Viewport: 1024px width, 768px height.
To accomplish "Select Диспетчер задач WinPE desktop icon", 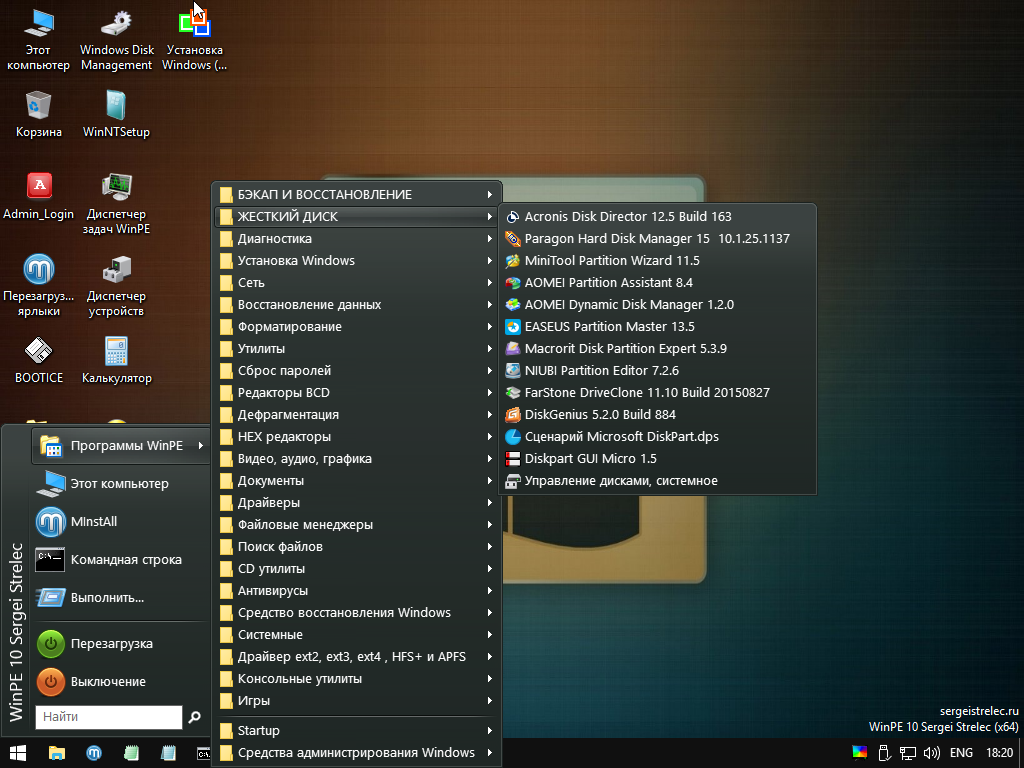I will [116, 204].
